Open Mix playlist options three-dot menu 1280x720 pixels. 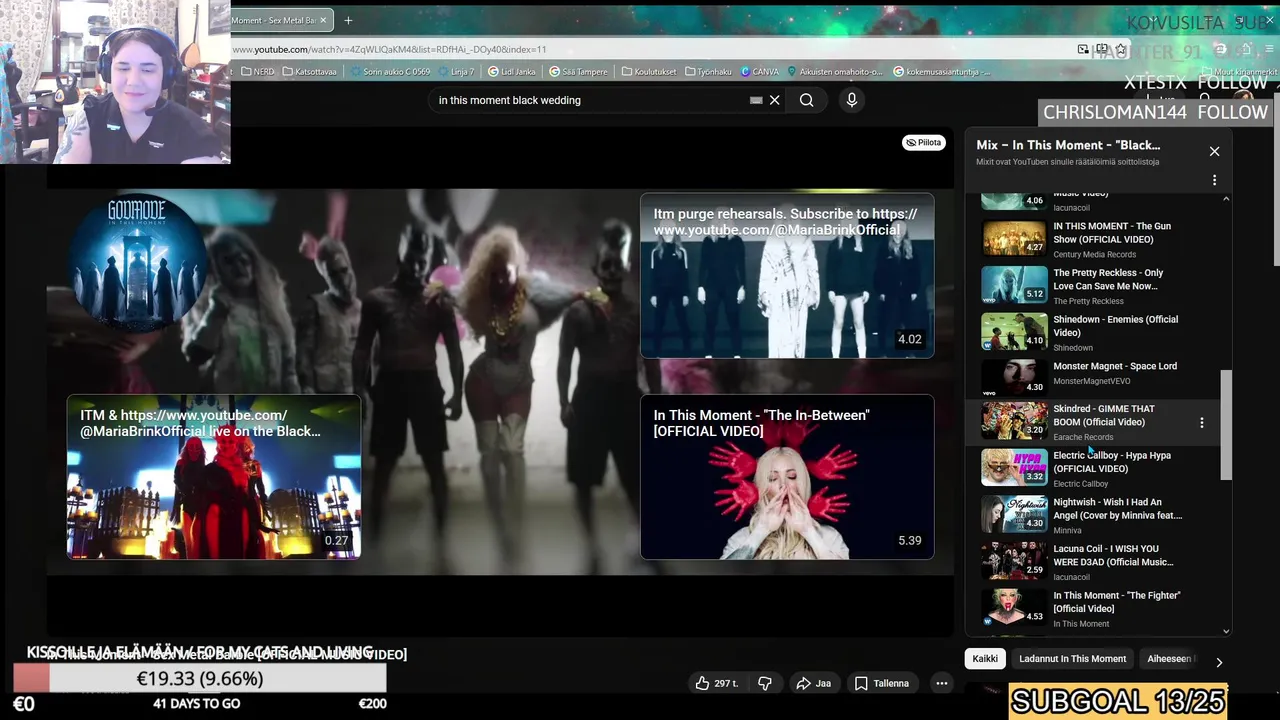[1214, 181]
